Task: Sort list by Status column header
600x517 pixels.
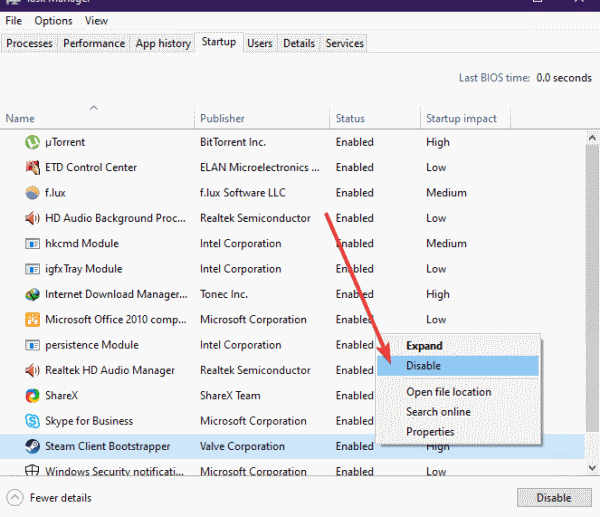Action: pyautogui.click(x=375, y=118)
